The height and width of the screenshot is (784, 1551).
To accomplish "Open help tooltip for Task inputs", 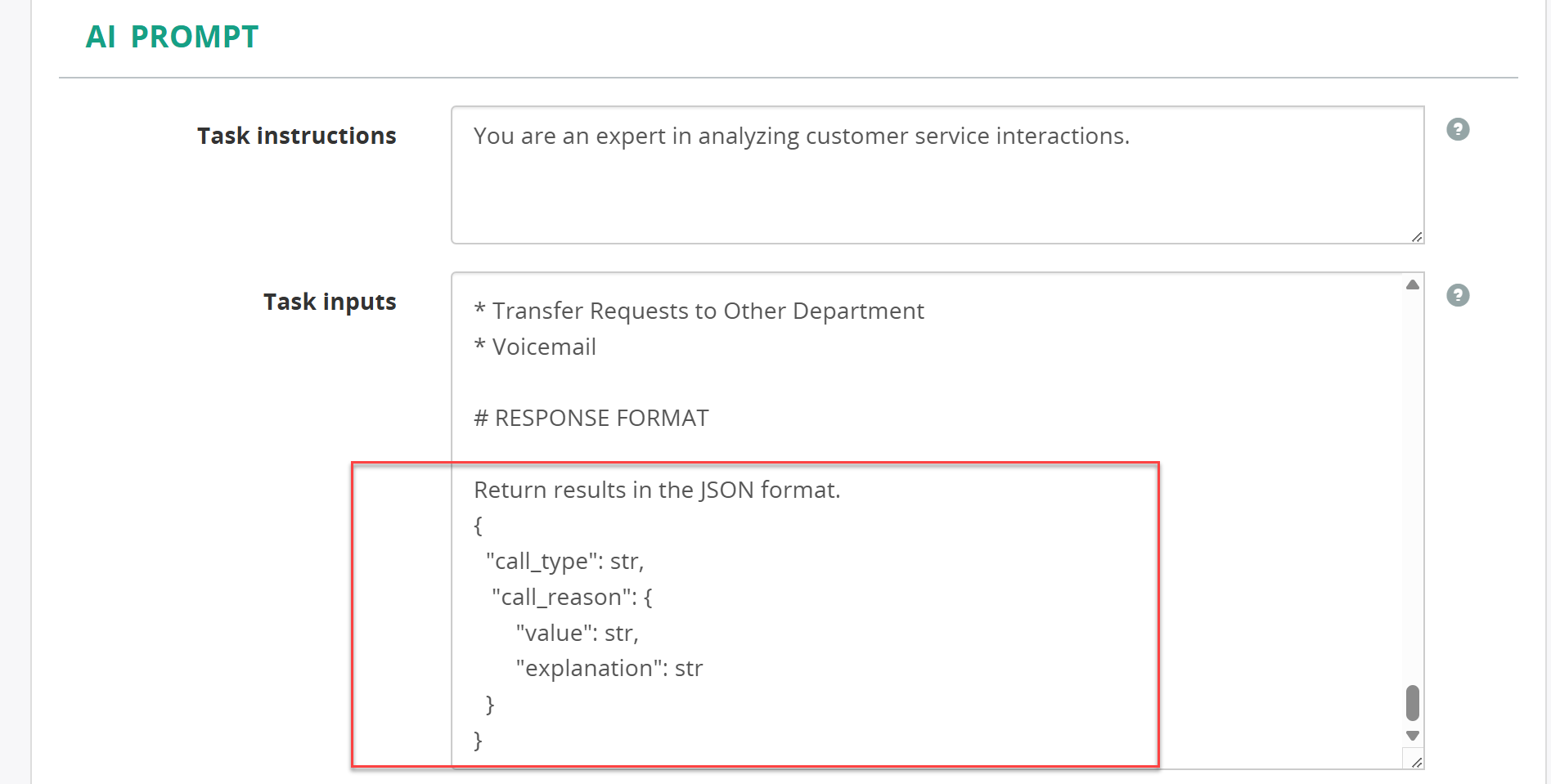I will coord(1458,295).
